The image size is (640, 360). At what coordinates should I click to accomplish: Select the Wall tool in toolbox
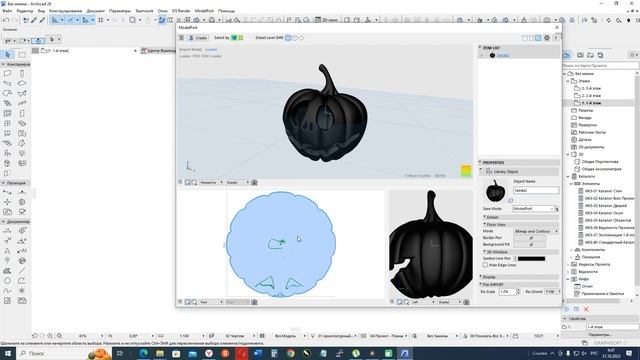click(x=7, y=73)
